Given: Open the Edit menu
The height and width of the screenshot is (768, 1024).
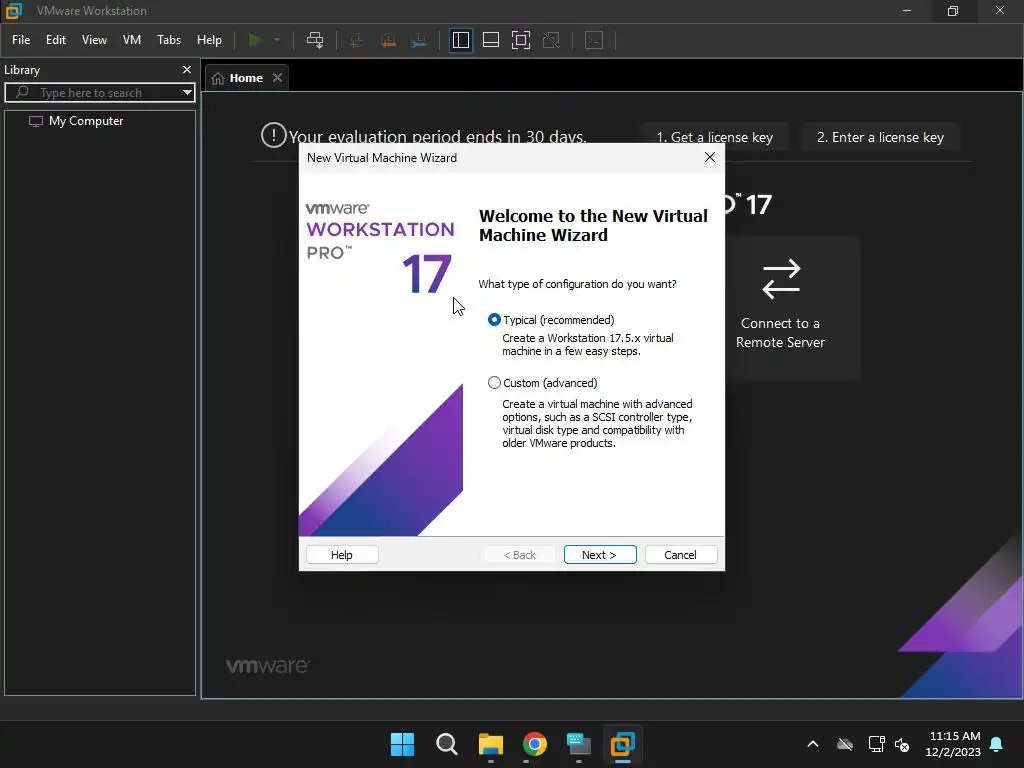Looking at the screenshot, I should click(x=56, y=40).
